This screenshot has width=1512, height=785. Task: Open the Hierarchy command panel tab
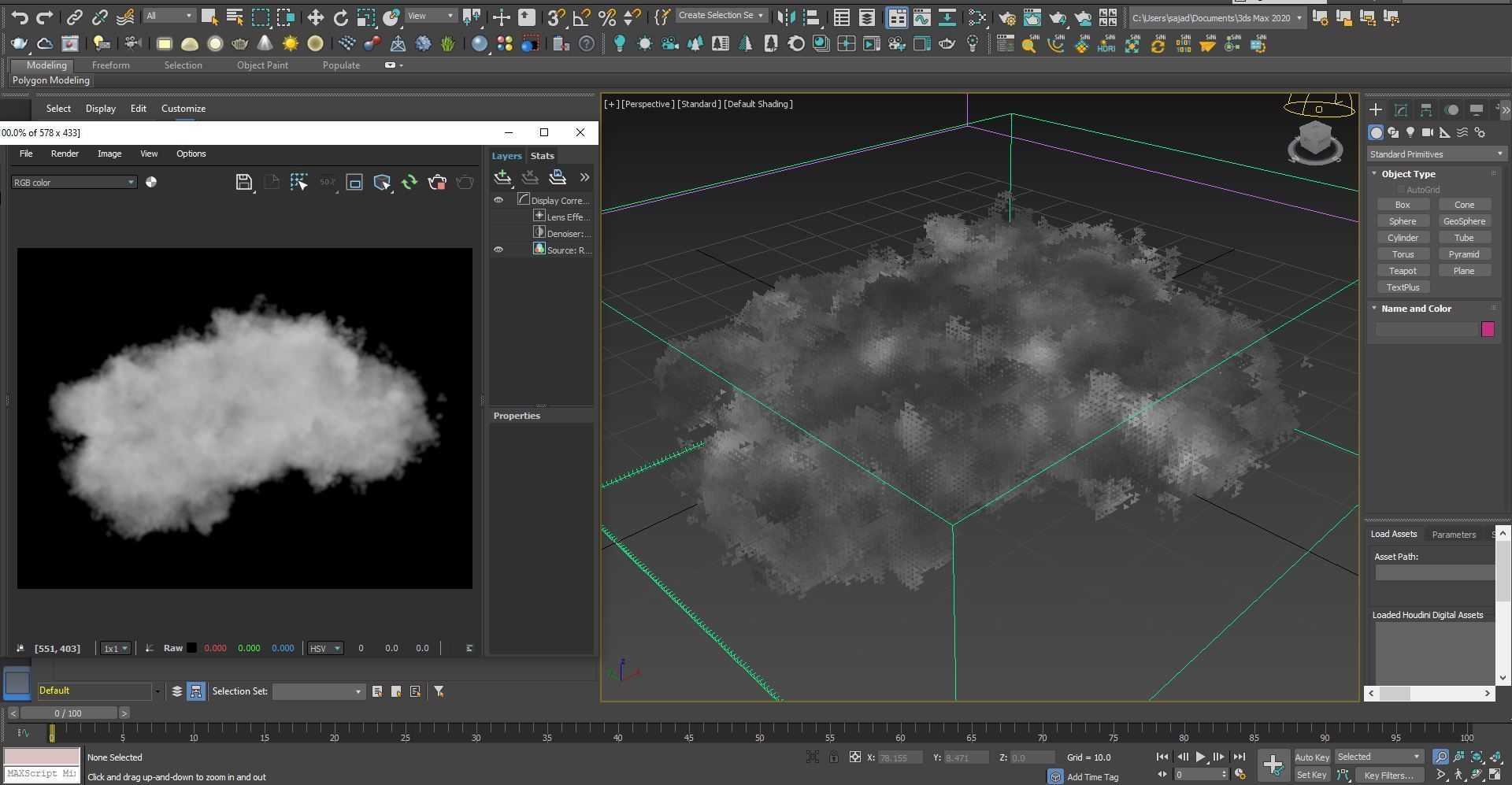coord(1426,110)
